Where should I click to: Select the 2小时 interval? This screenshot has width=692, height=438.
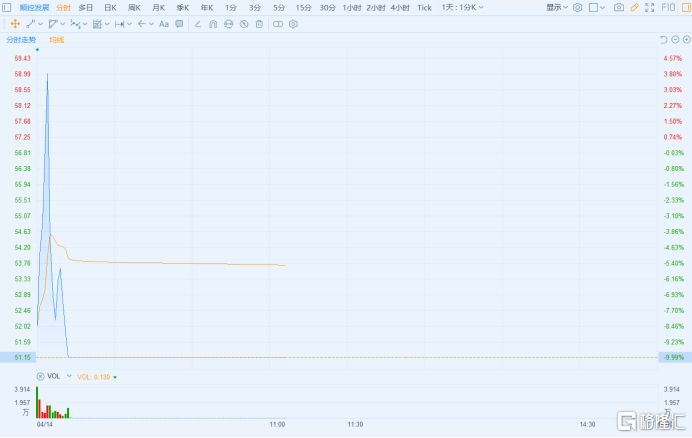click(376, 8)
